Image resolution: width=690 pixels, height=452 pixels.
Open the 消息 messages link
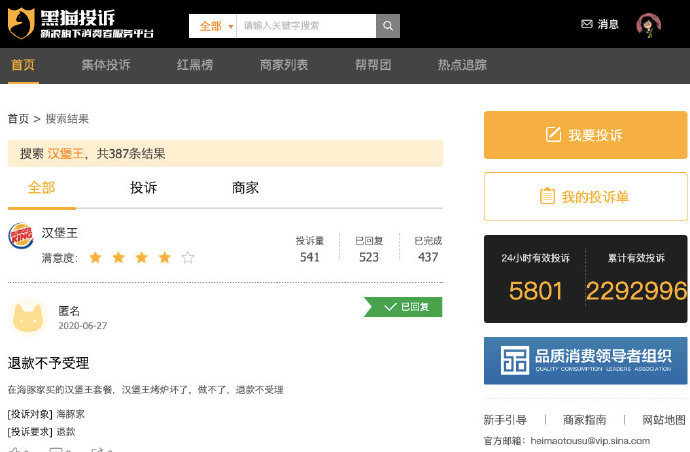(x=608, y=24)
